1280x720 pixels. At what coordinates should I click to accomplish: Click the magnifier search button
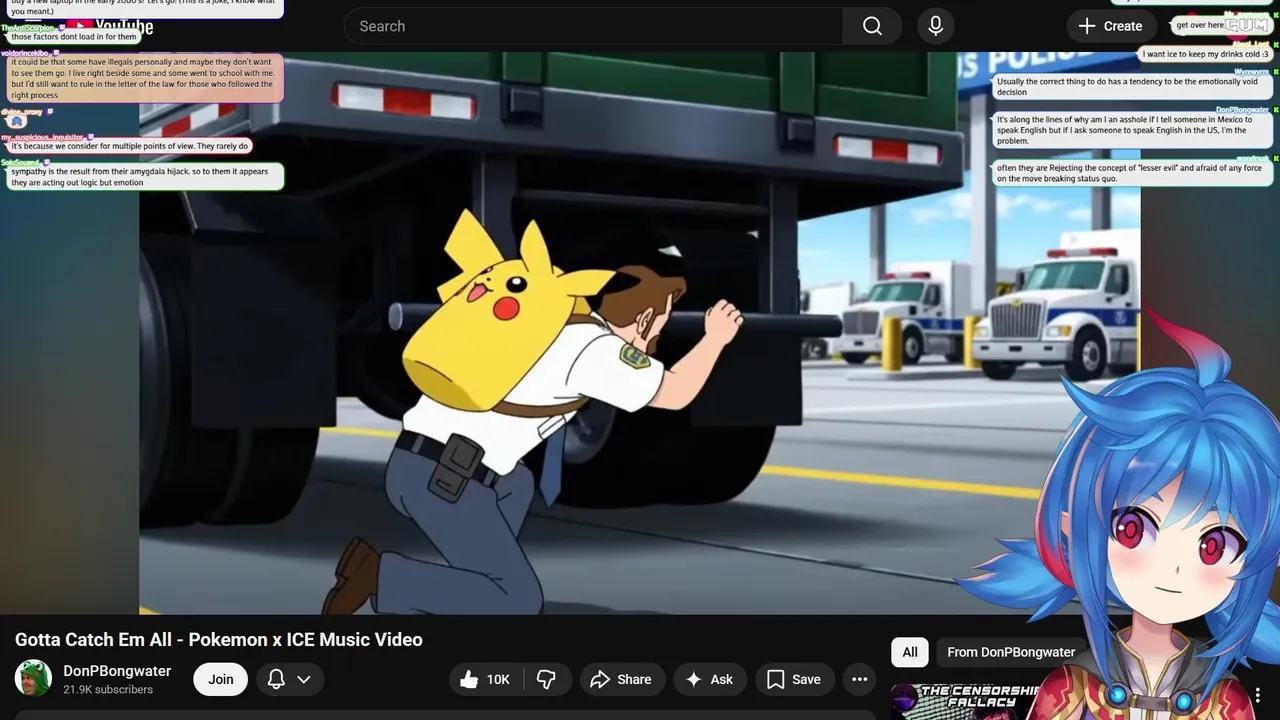pyautogui.click(x=872, y=26)
